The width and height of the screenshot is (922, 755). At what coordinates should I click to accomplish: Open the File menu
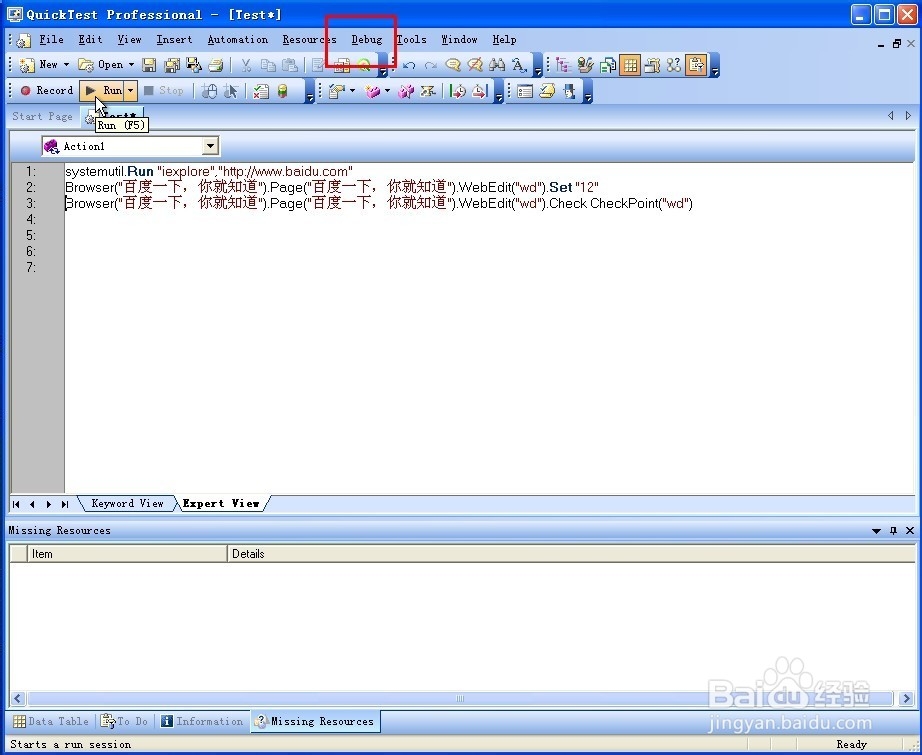pos(51,39)
